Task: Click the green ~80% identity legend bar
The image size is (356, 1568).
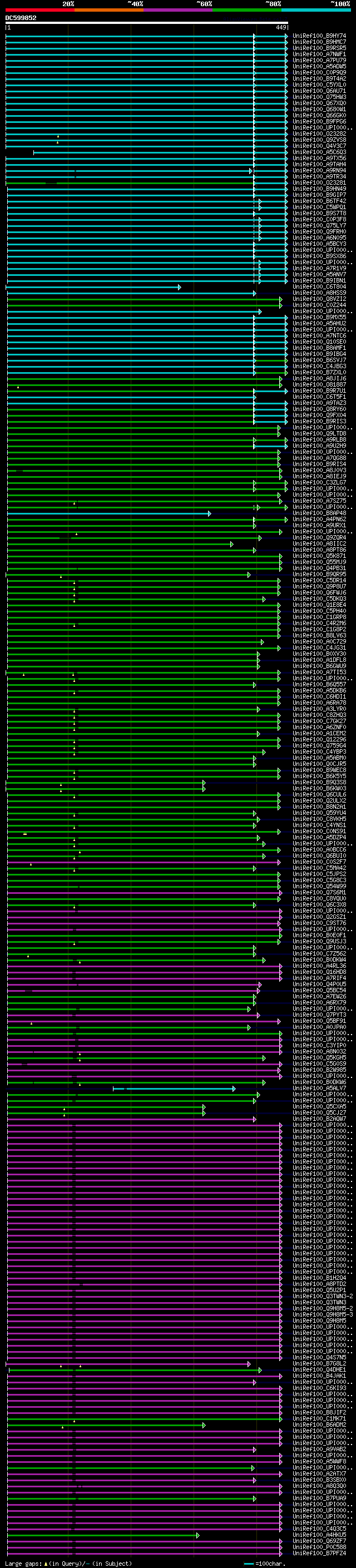Action: point(247,10)
